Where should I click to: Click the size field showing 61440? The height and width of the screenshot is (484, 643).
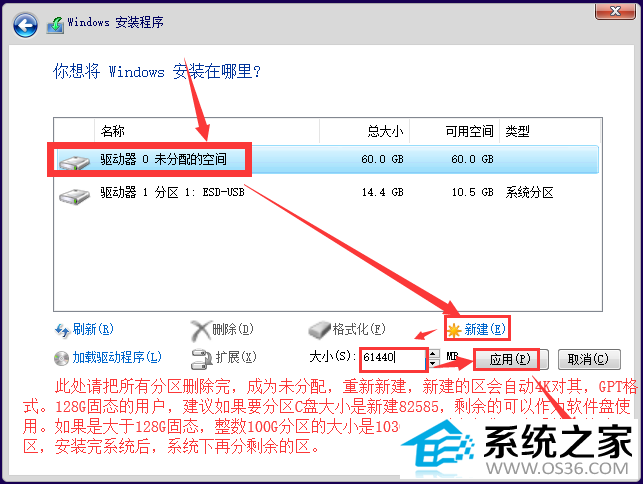pos(393,358)
